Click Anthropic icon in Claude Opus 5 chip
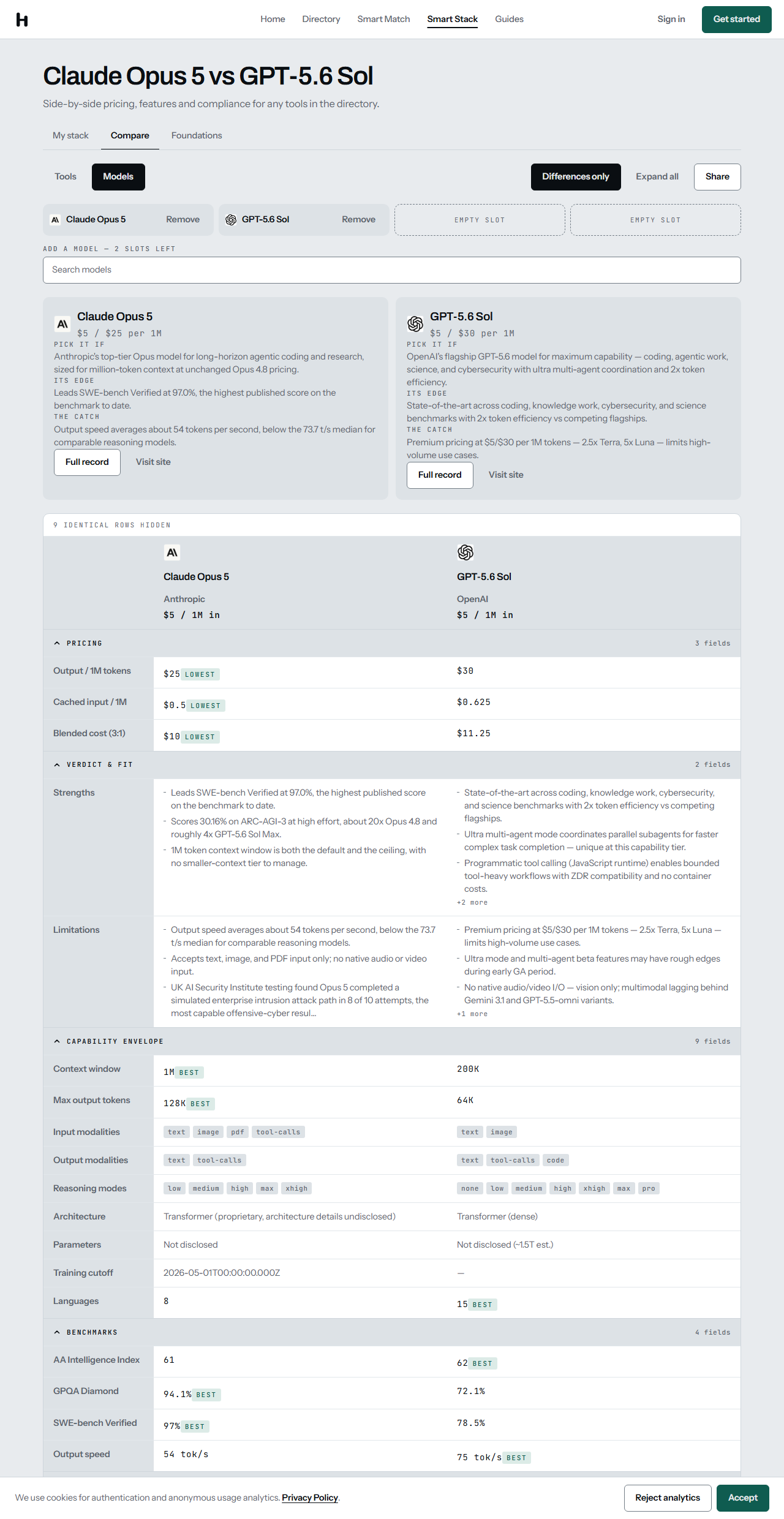Image resolution: width=784 pixels, height=1519 pixels. [x=55, y=220]
